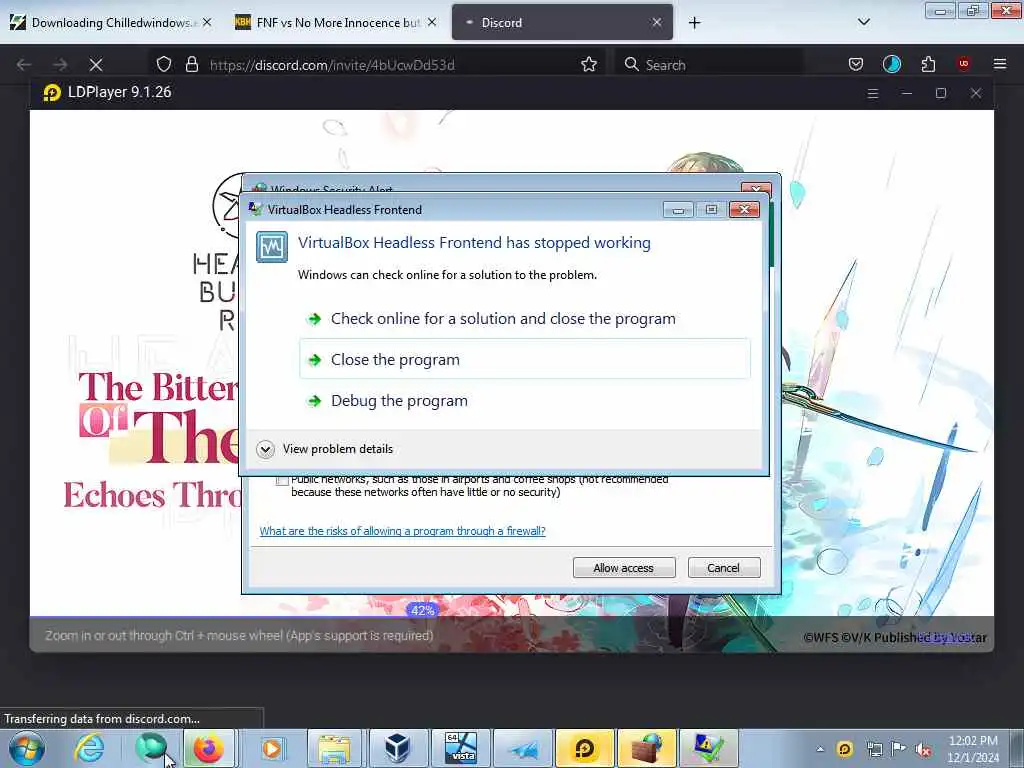Close the VirtualBox Headless Frontend dialog

(x=744, y=209)
